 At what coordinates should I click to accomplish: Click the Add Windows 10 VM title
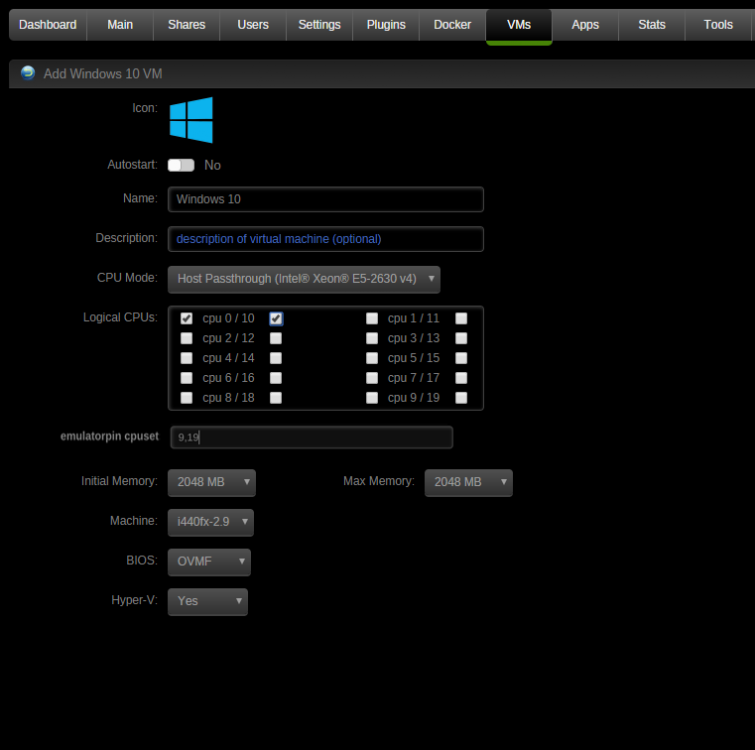[103, 74]
